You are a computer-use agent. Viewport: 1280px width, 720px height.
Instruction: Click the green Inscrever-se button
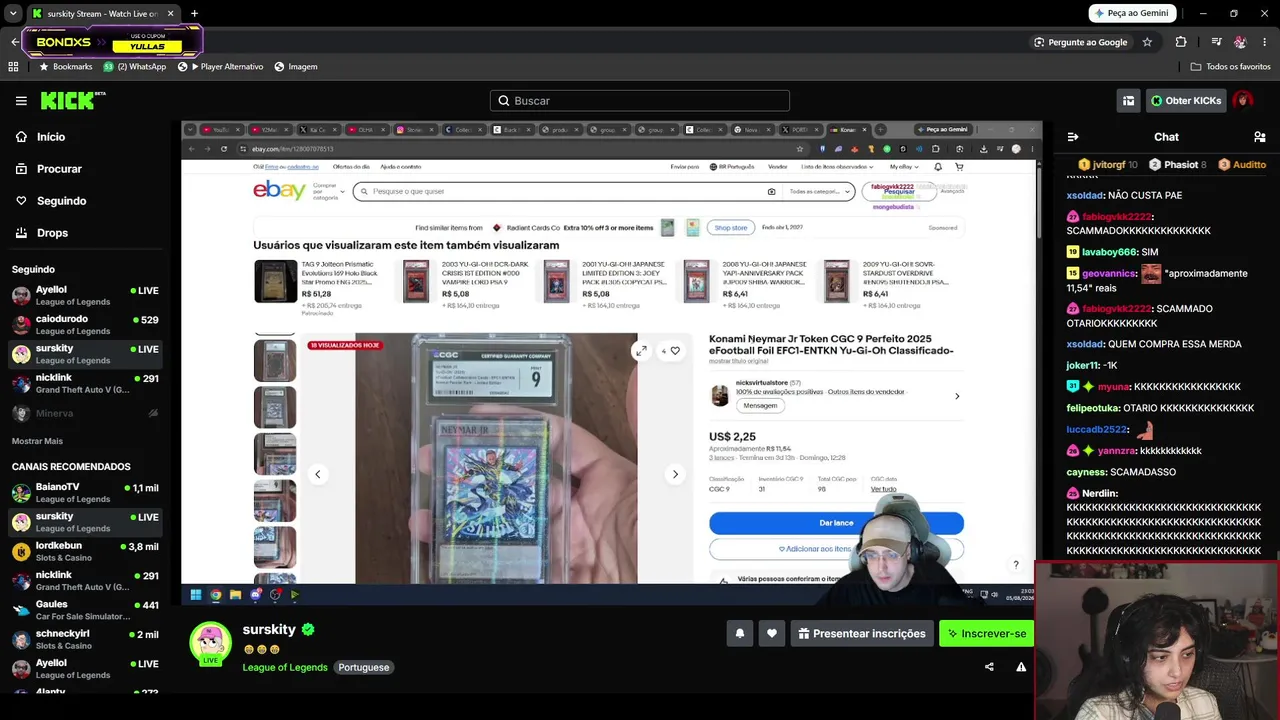click(987, 633)
